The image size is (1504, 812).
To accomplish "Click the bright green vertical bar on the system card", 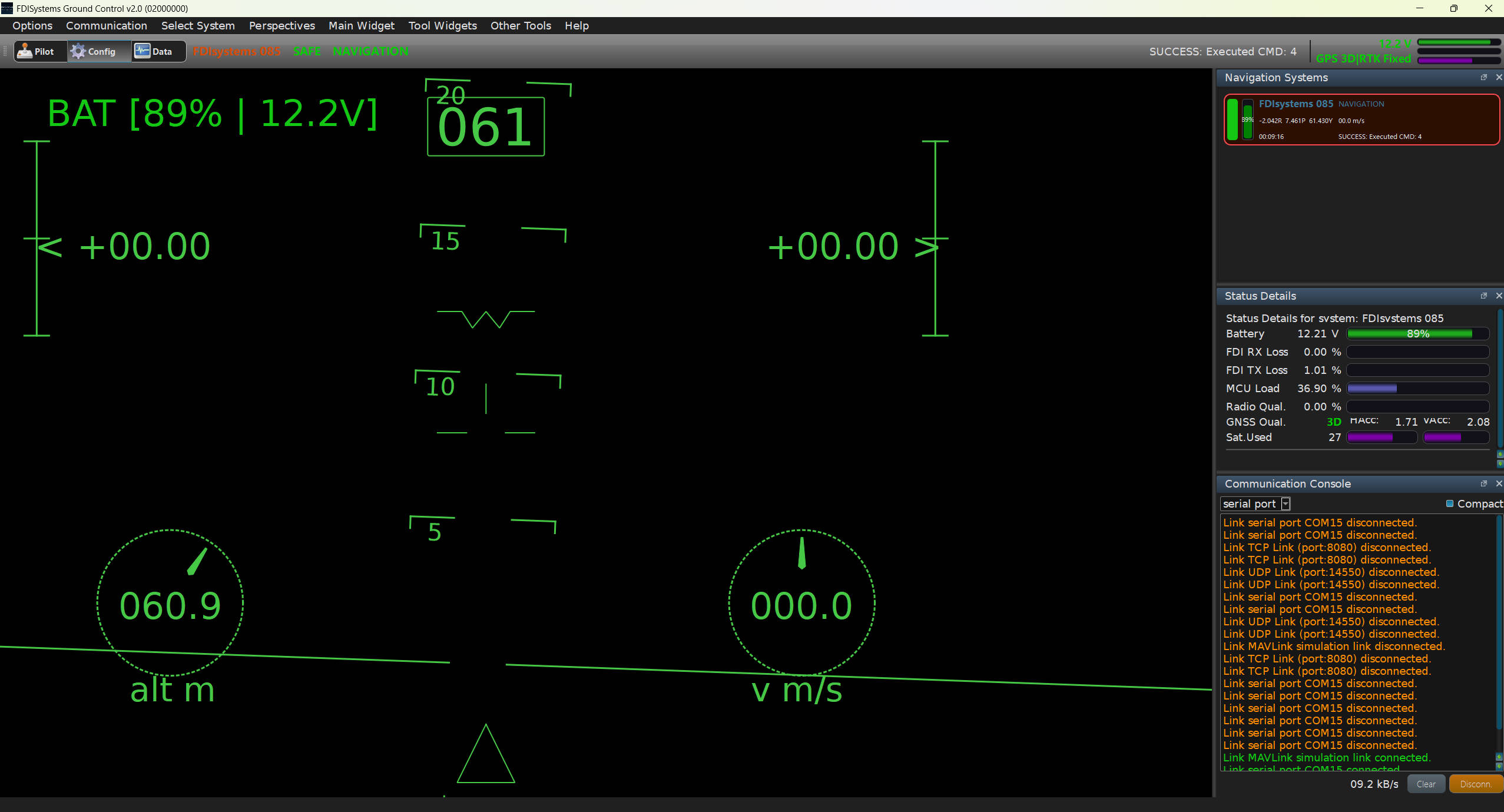I will pyautogui.click(x=1233, y=119).
